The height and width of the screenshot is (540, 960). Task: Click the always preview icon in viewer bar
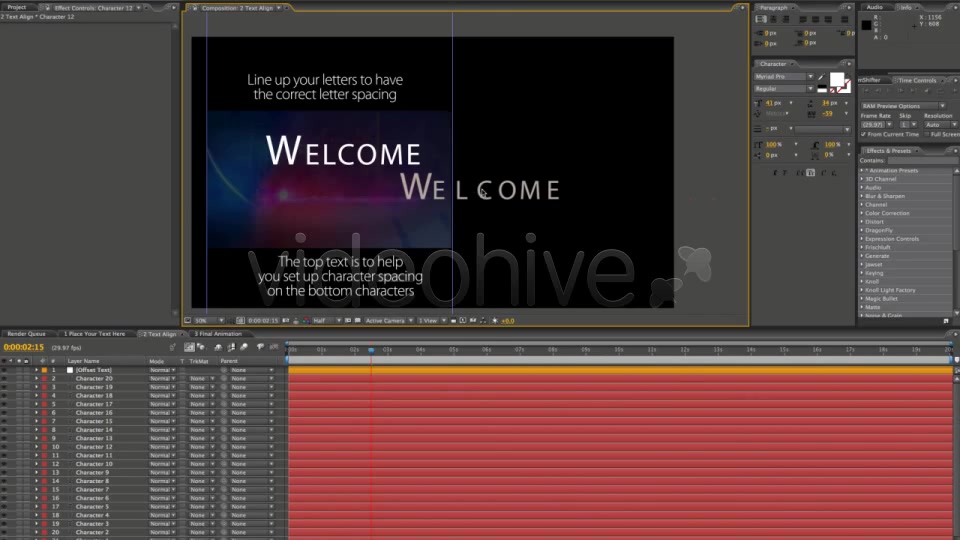pos(187,321)
